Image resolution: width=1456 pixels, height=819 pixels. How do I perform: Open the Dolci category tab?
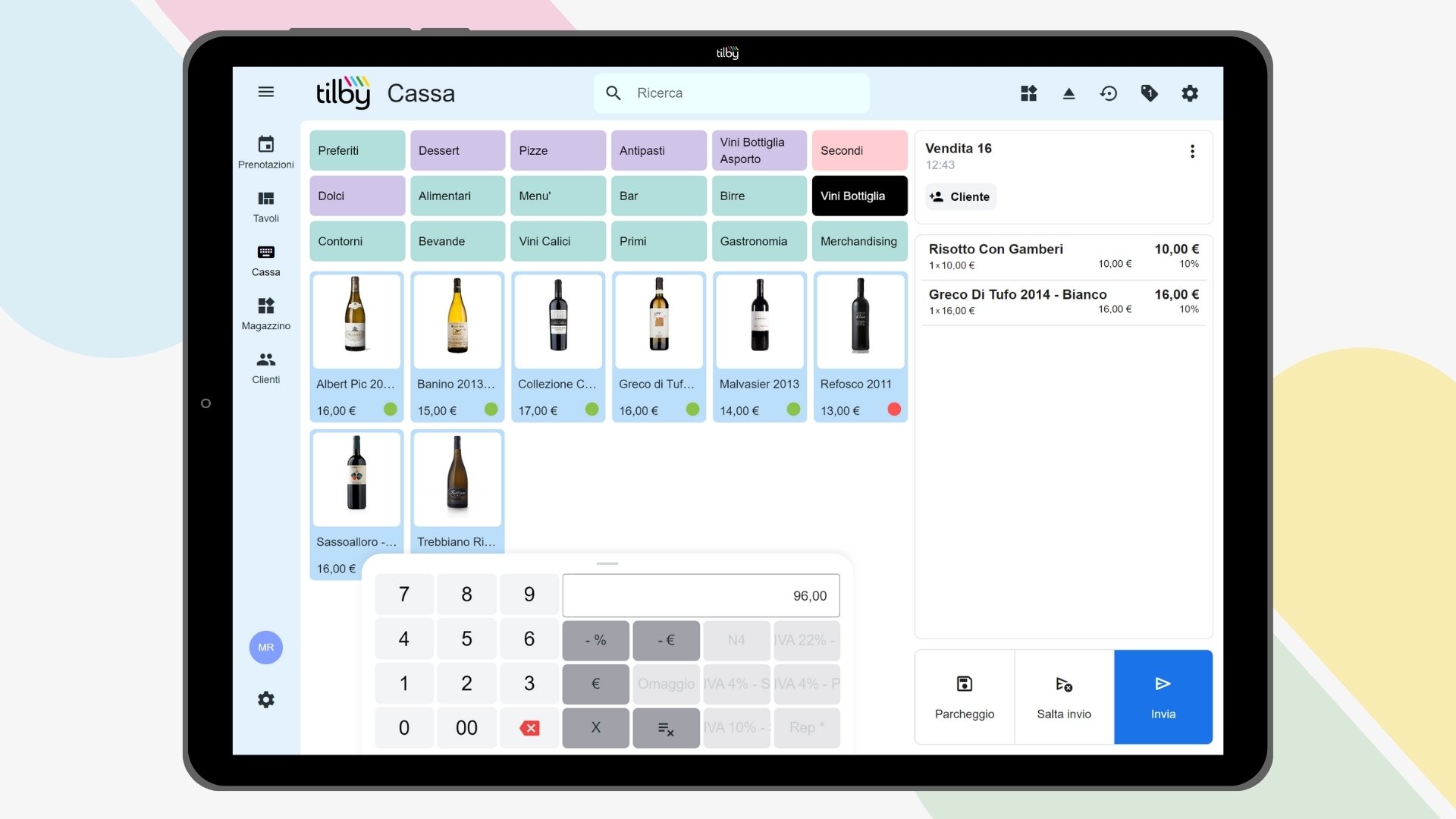pyautogui.click(x=356, y=196)
